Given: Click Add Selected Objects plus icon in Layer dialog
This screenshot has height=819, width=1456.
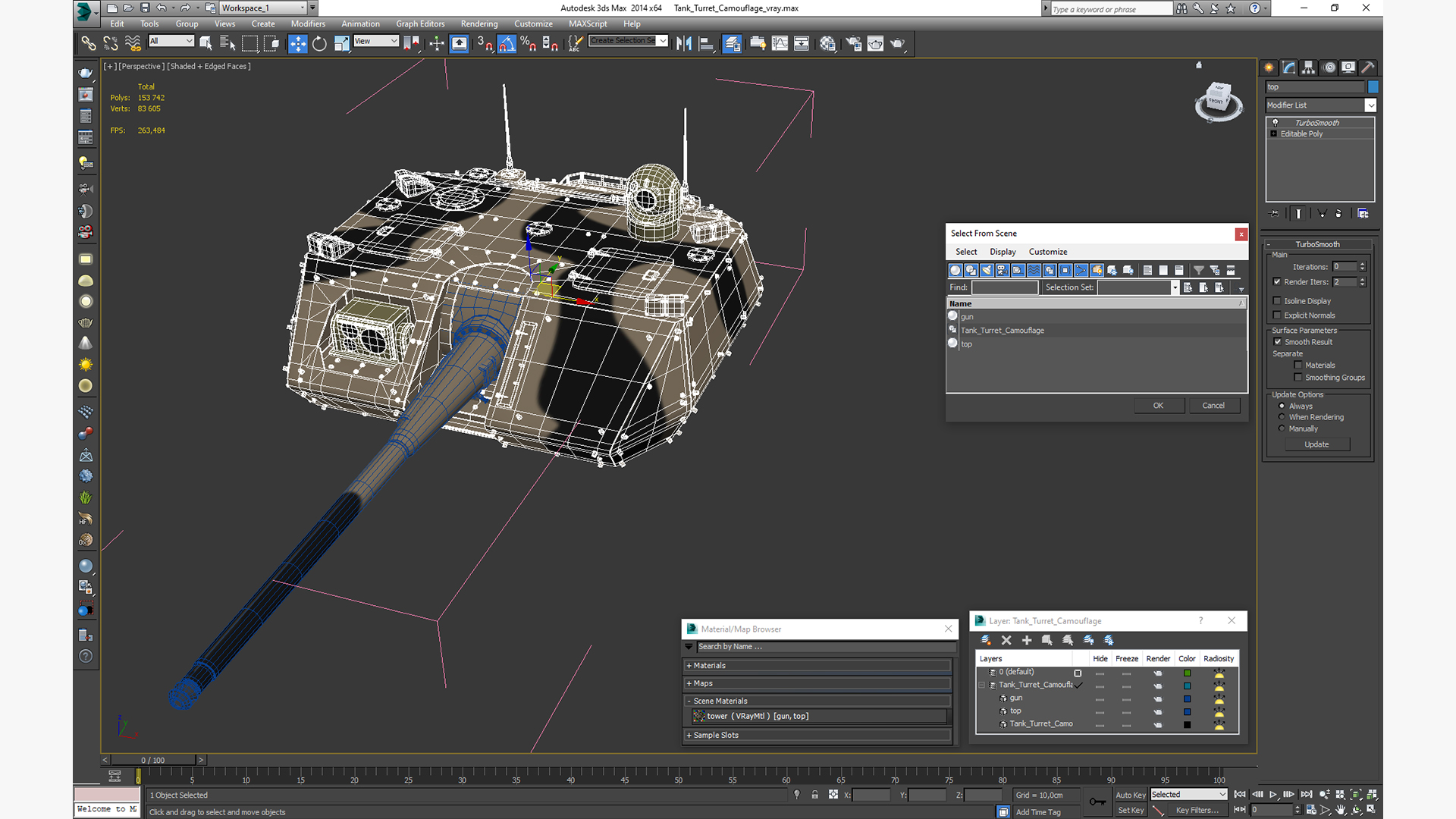Looking at the screenshot, I should (x=1027, y=640).
